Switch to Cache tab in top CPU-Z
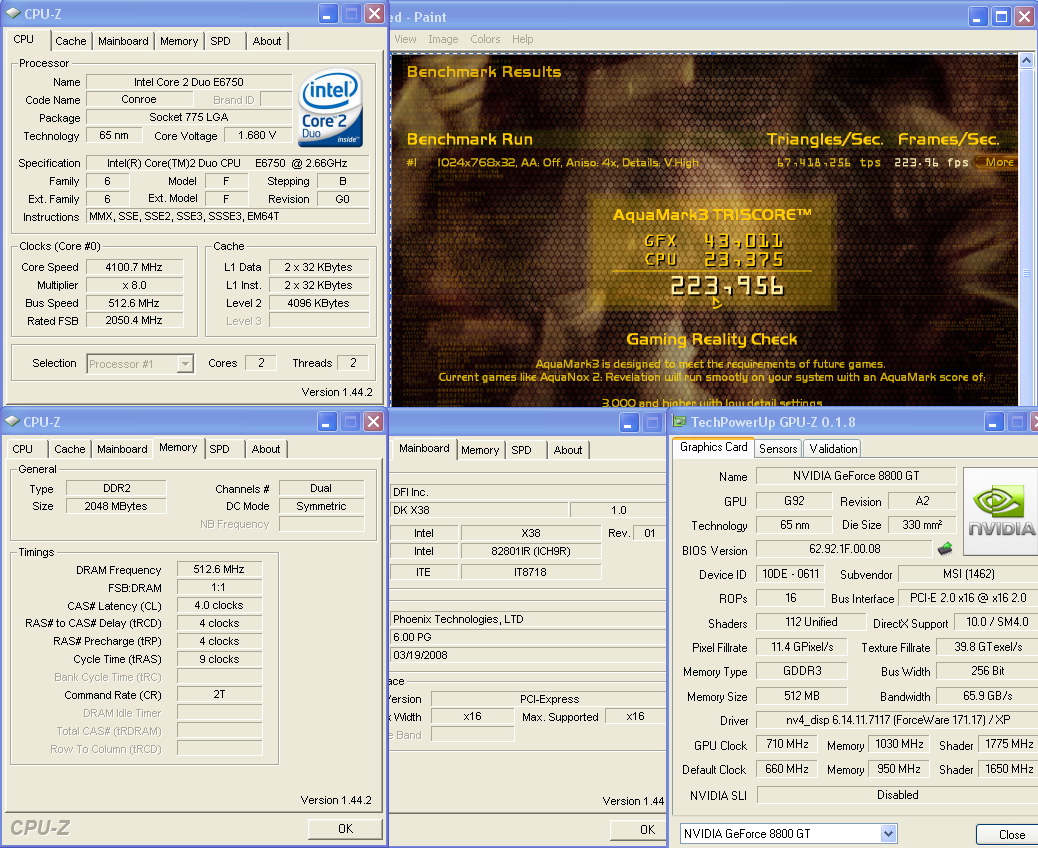 pos(71,41)
